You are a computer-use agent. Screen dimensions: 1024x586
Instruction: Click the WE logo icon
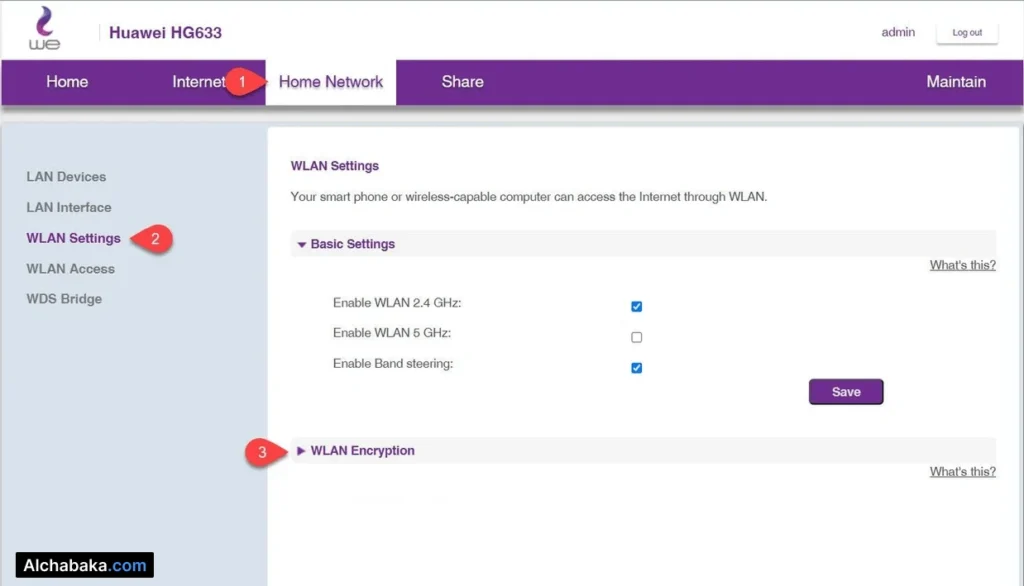click(44, 29)
